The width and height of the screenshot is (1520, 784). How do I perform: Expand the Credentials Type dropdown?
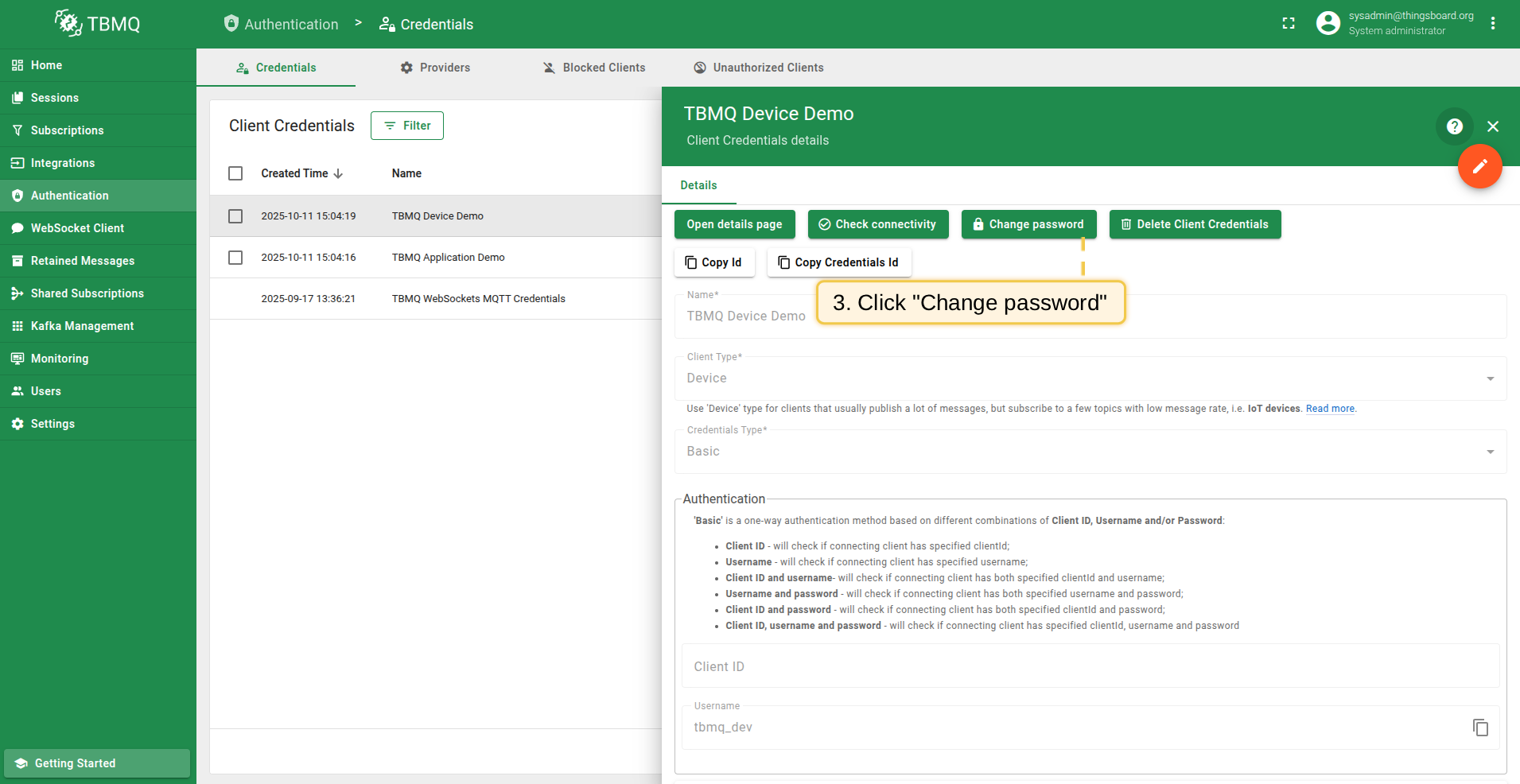click(x=1490, y=452)
